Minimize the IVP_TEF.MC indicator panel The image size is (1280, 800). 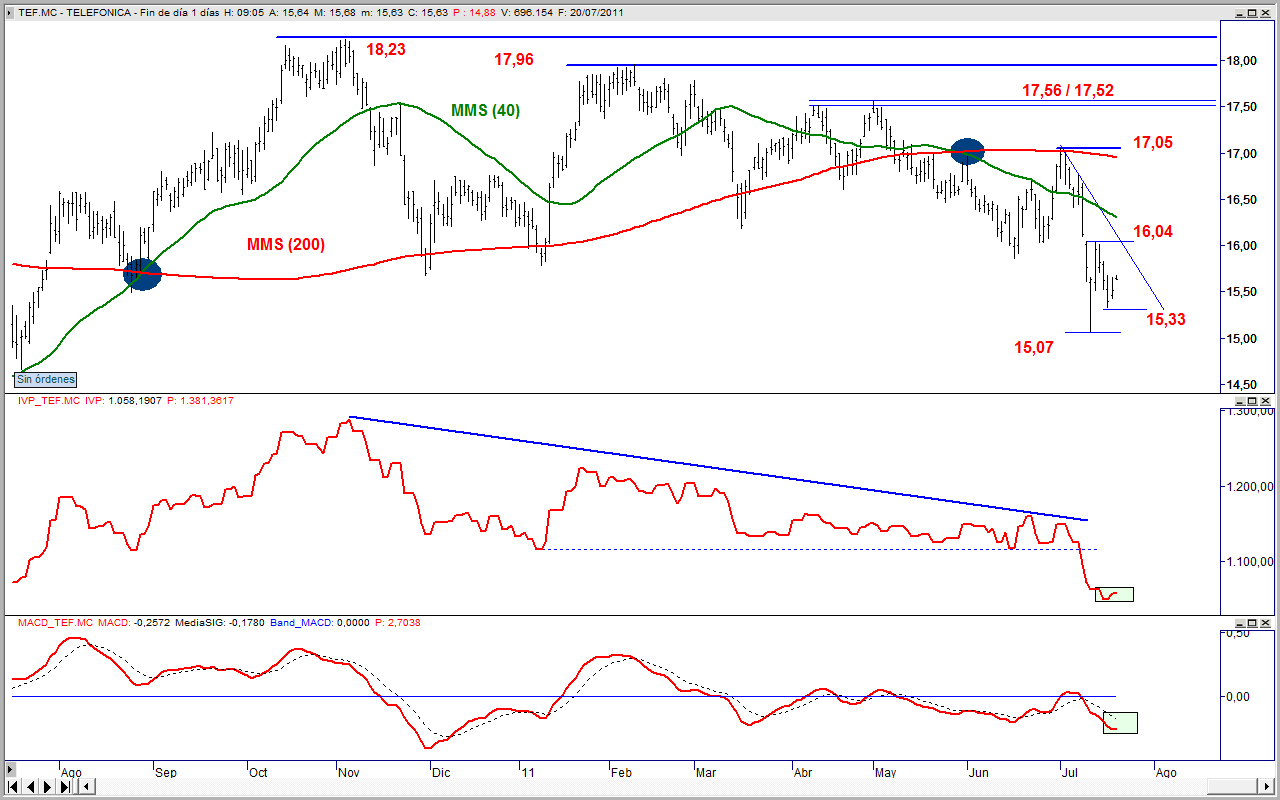[1239, 401]
